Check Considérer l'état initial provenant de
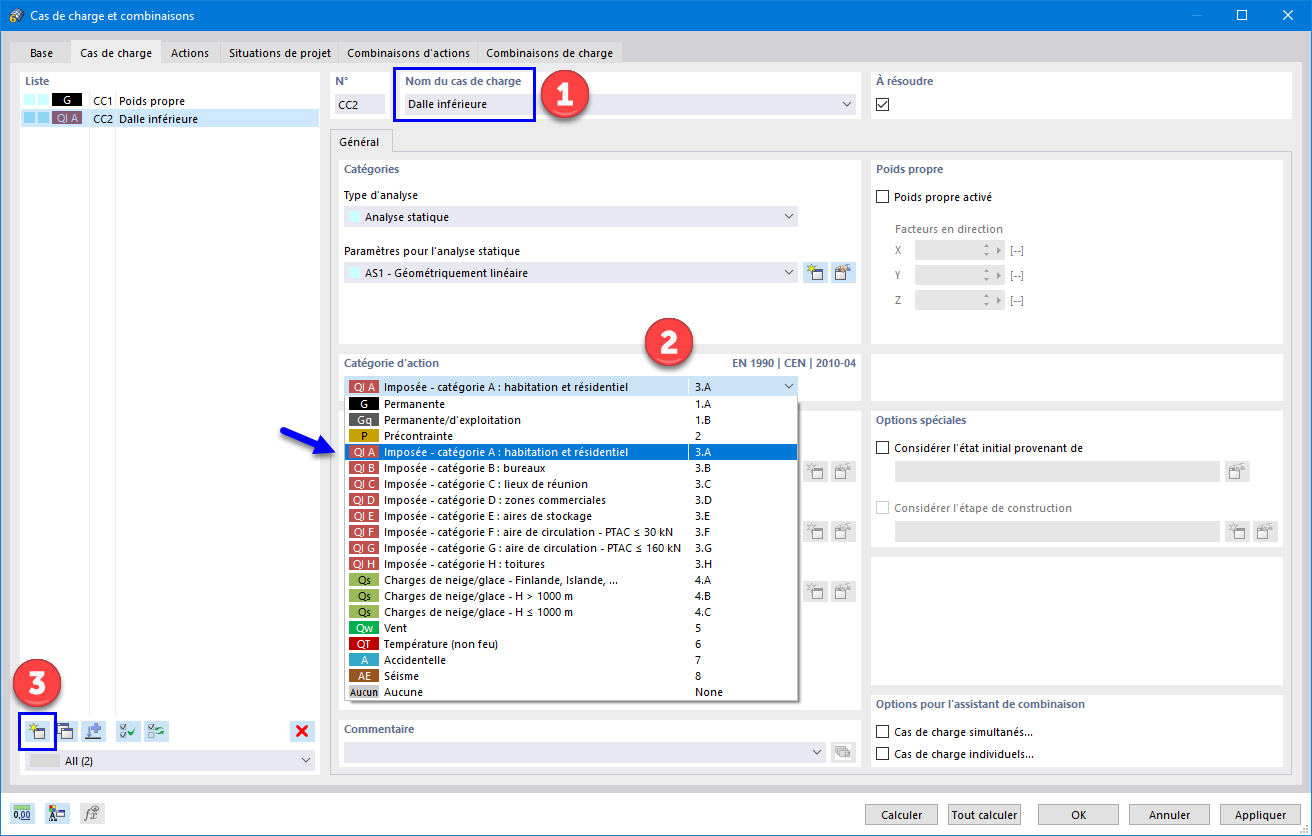This screenshot has width=1312, height=836. (x=883, y=448)
